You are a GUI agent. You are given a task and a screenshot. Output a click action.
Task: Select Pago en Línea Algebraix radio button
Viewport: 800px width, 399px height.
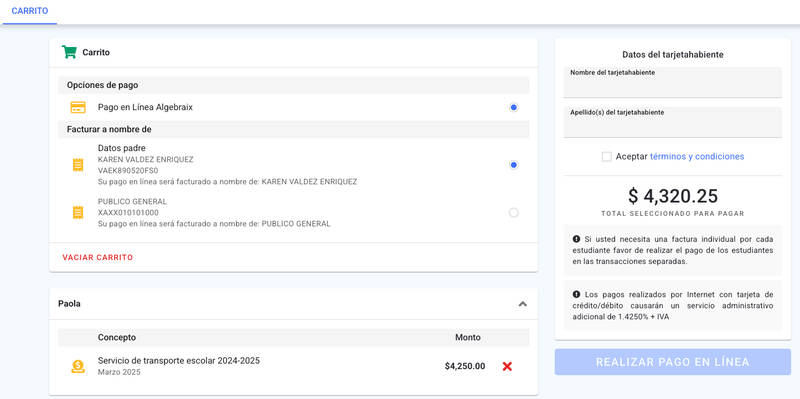tap(514, 108)
